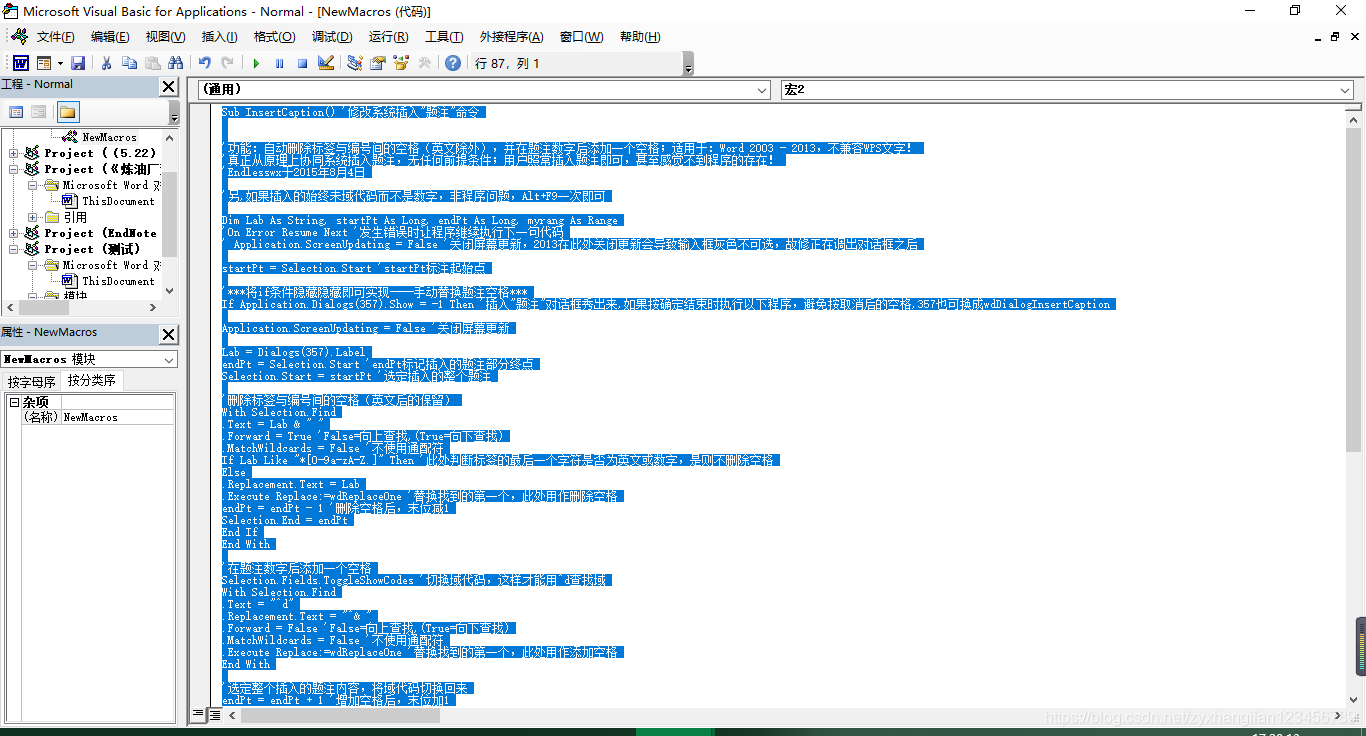The image size is (1366, 736).
Task: Switch to Full Module View at code window bottom
Action: tap(214, 715)
